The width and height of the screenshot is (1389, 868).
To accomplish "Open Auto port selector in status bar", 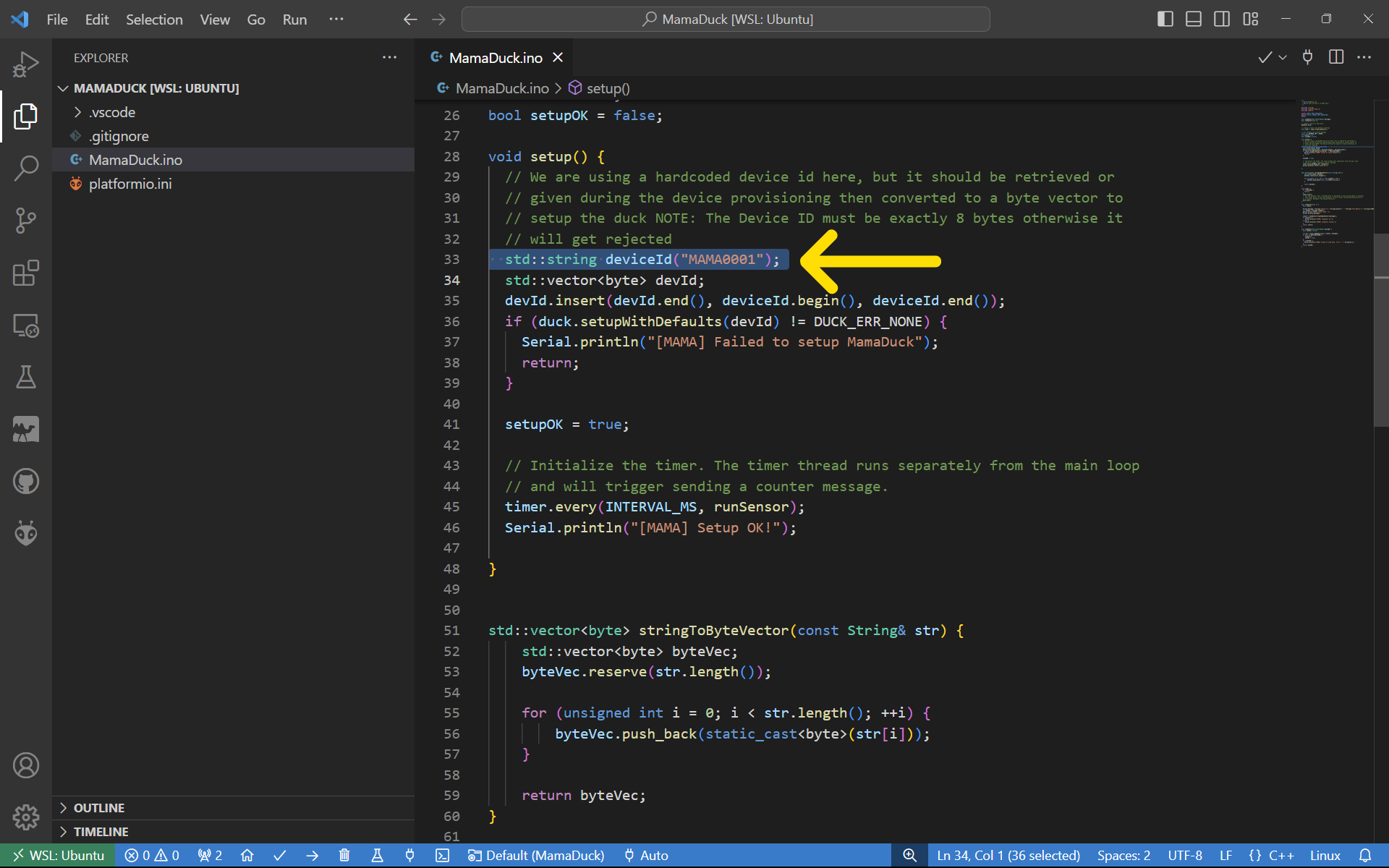I will (646, 856).
